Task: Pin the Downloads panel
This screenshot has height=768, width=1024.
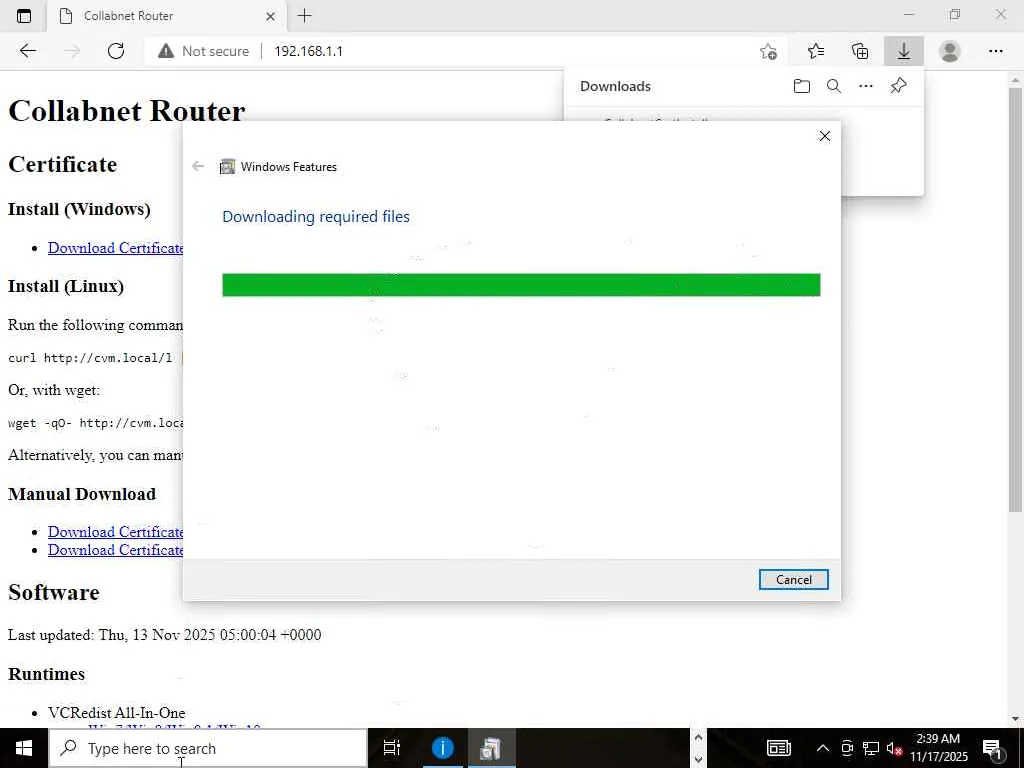Action: [899, 86]
